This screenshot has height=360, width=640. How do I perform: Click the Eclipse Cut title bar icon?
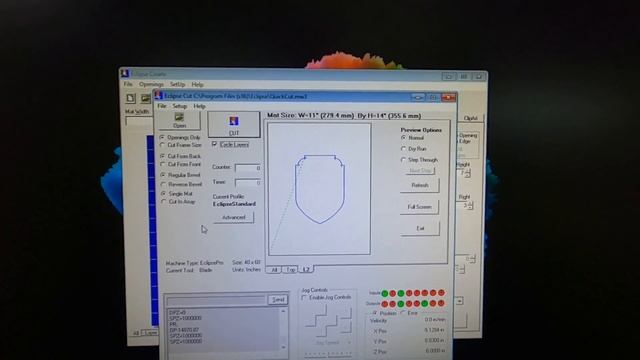[x=159, y=96]
